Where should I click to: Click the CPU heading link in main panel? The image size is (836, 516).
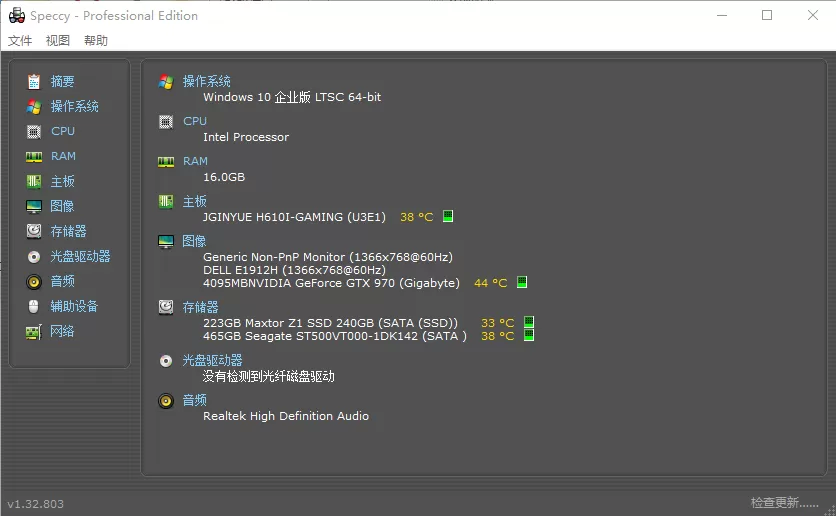(x=195, y=122)
